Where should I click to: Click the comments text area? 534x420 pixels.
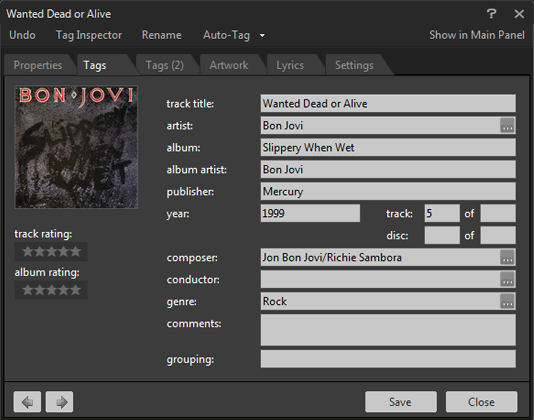pyautogui.click(x=388, y=330)
